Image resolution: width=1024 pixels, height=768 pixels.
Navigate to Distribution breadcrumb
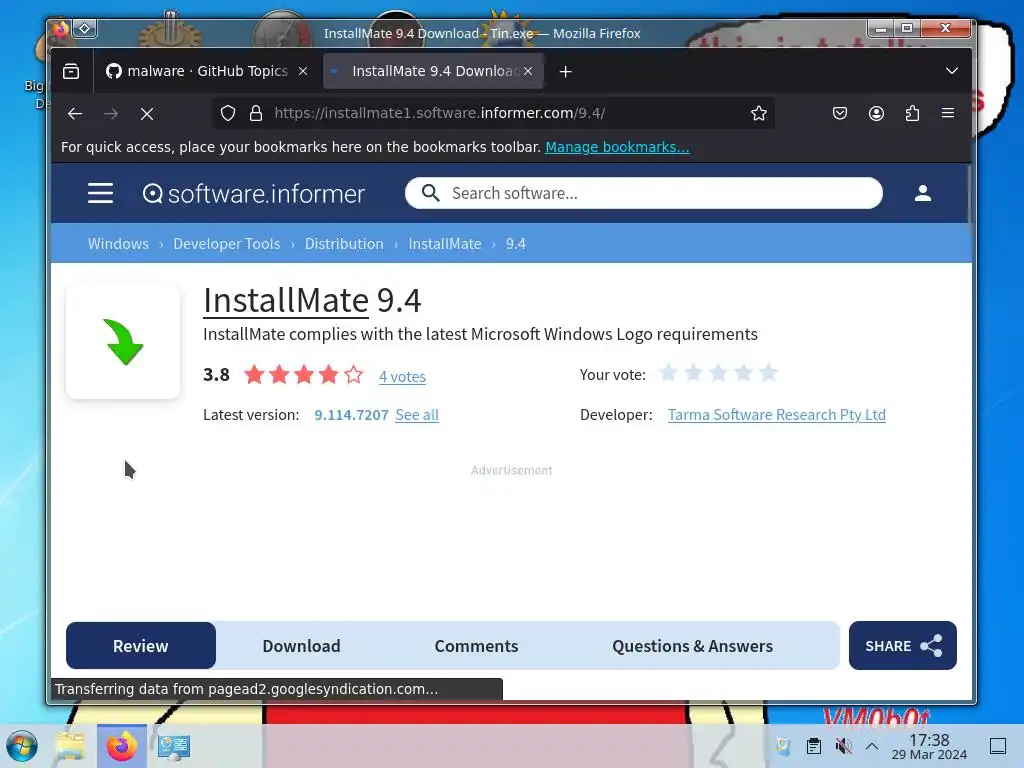pos(344,244)
